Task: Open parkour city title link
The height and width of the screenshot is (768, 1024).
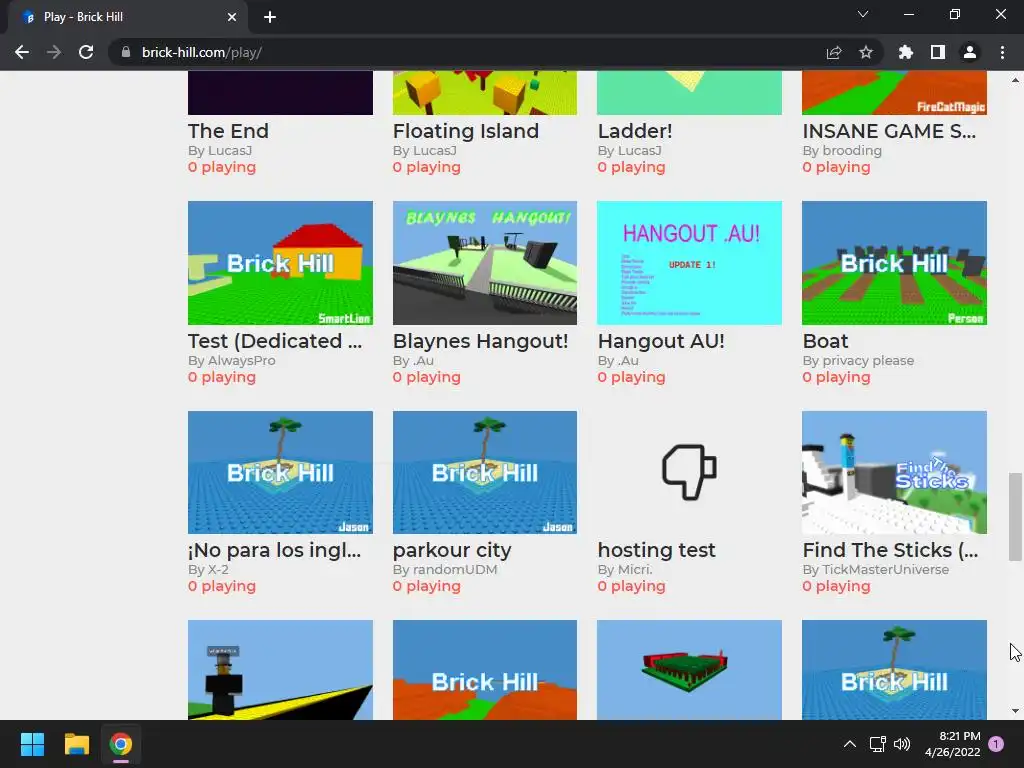Action: tap(452, 550)
